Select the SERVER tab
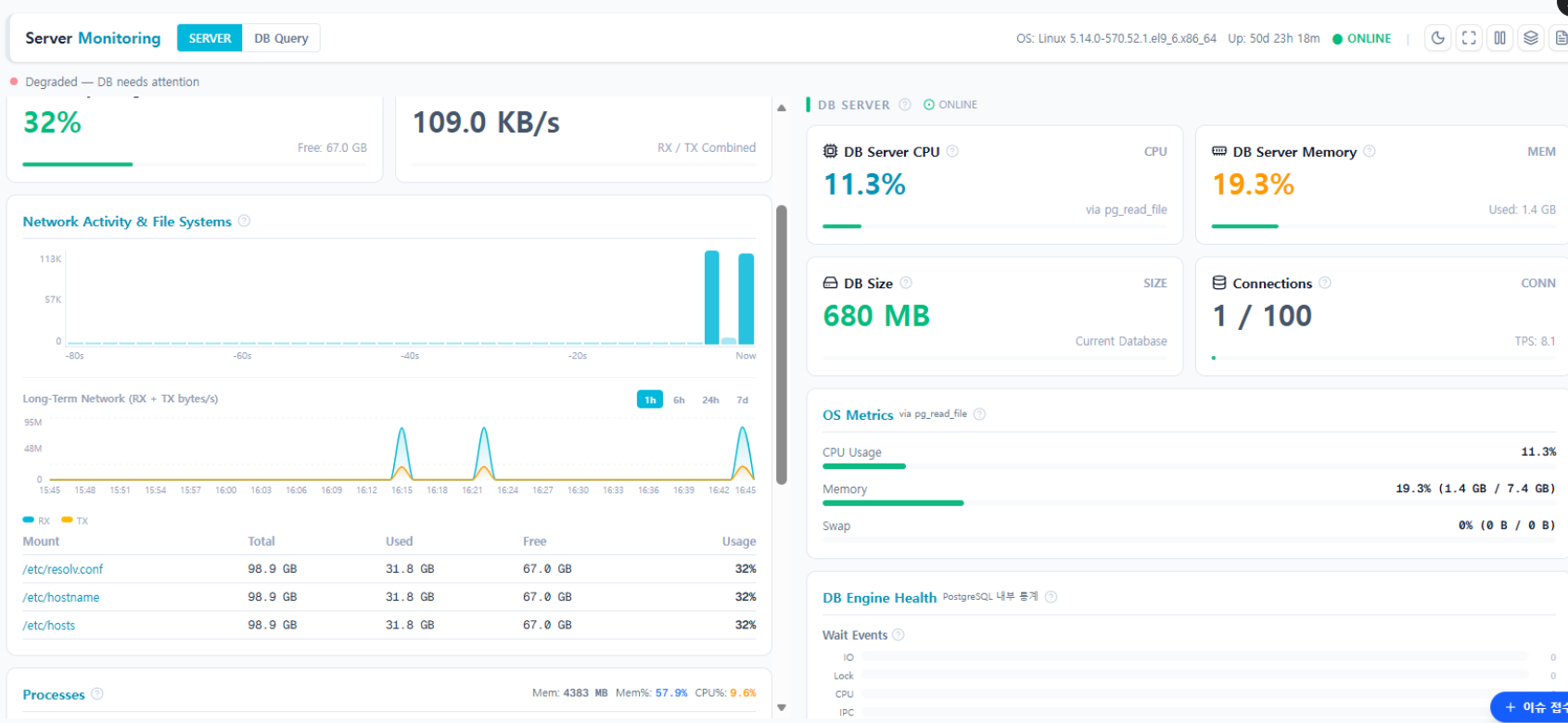This screenshot has width=1568, height=723. [210, 38]
